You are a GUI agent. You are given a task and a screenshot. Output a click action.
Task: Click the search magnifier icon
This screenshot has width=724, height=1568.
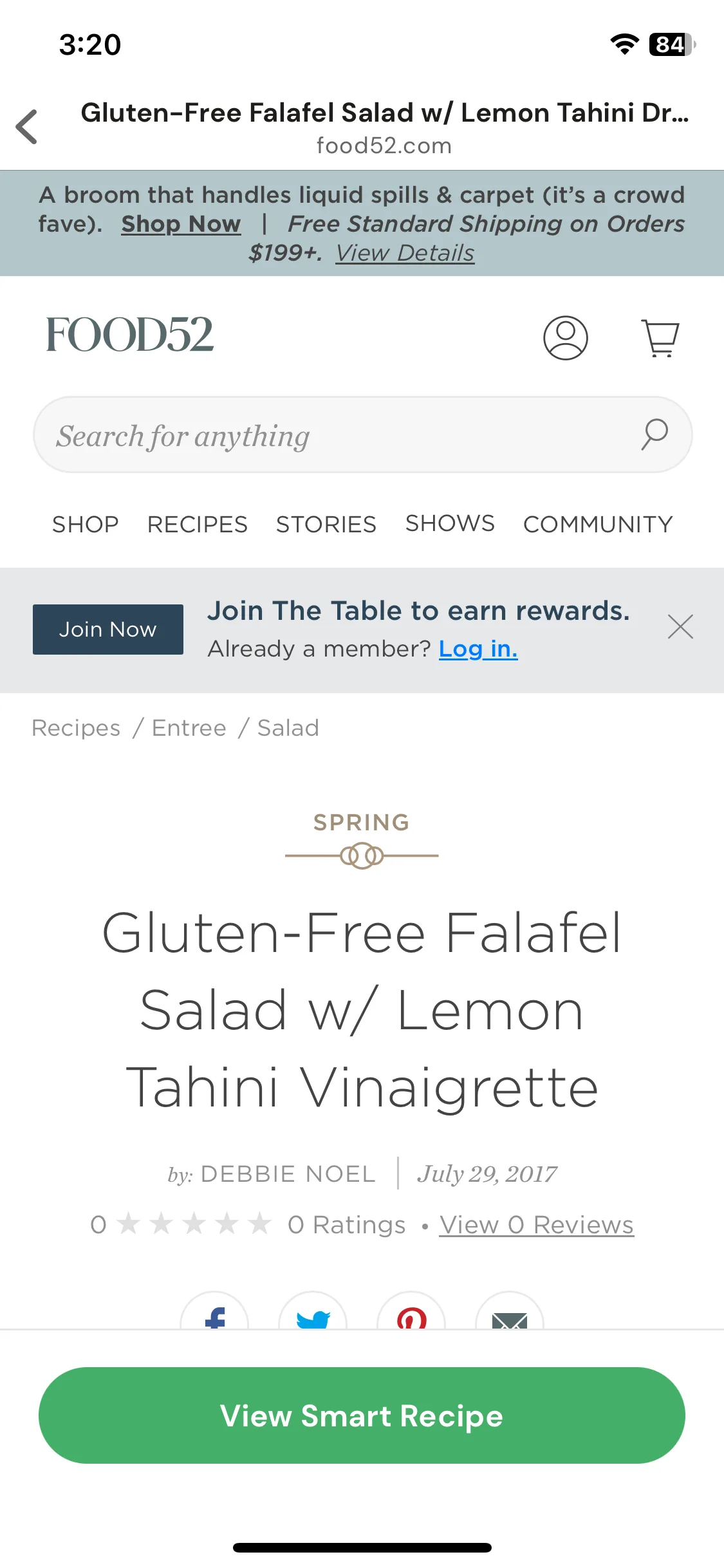coord(654,434)
